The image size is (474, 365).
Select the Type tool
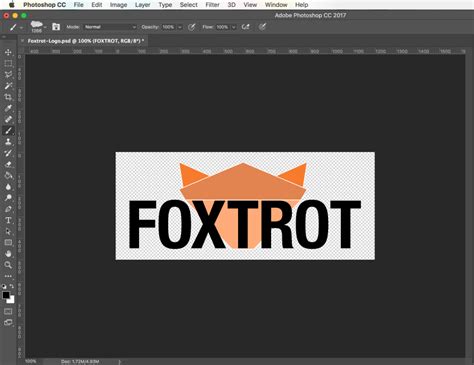click(8, 220)
